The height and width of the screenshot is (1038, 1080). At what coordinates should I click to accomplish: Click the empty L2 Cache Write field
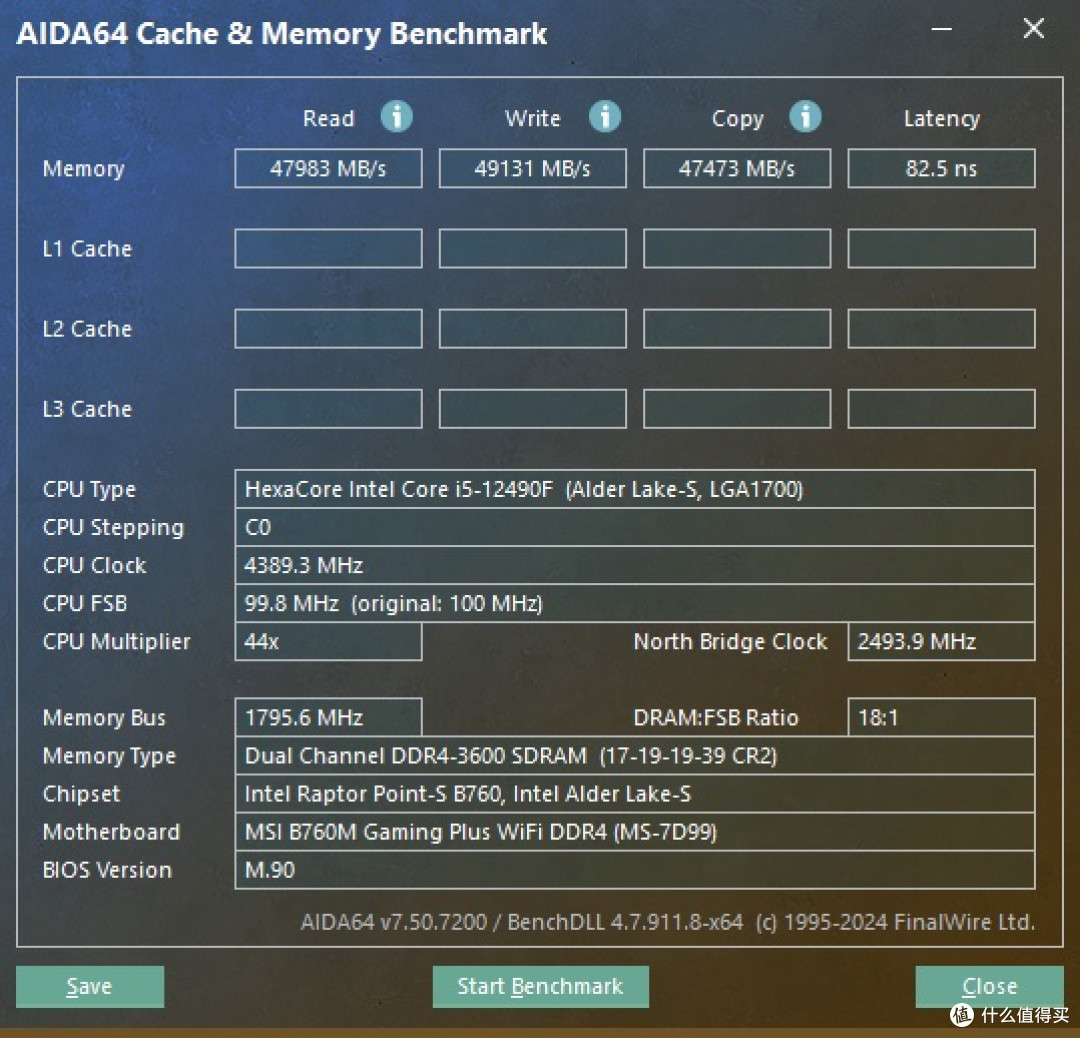click(532, 329)
